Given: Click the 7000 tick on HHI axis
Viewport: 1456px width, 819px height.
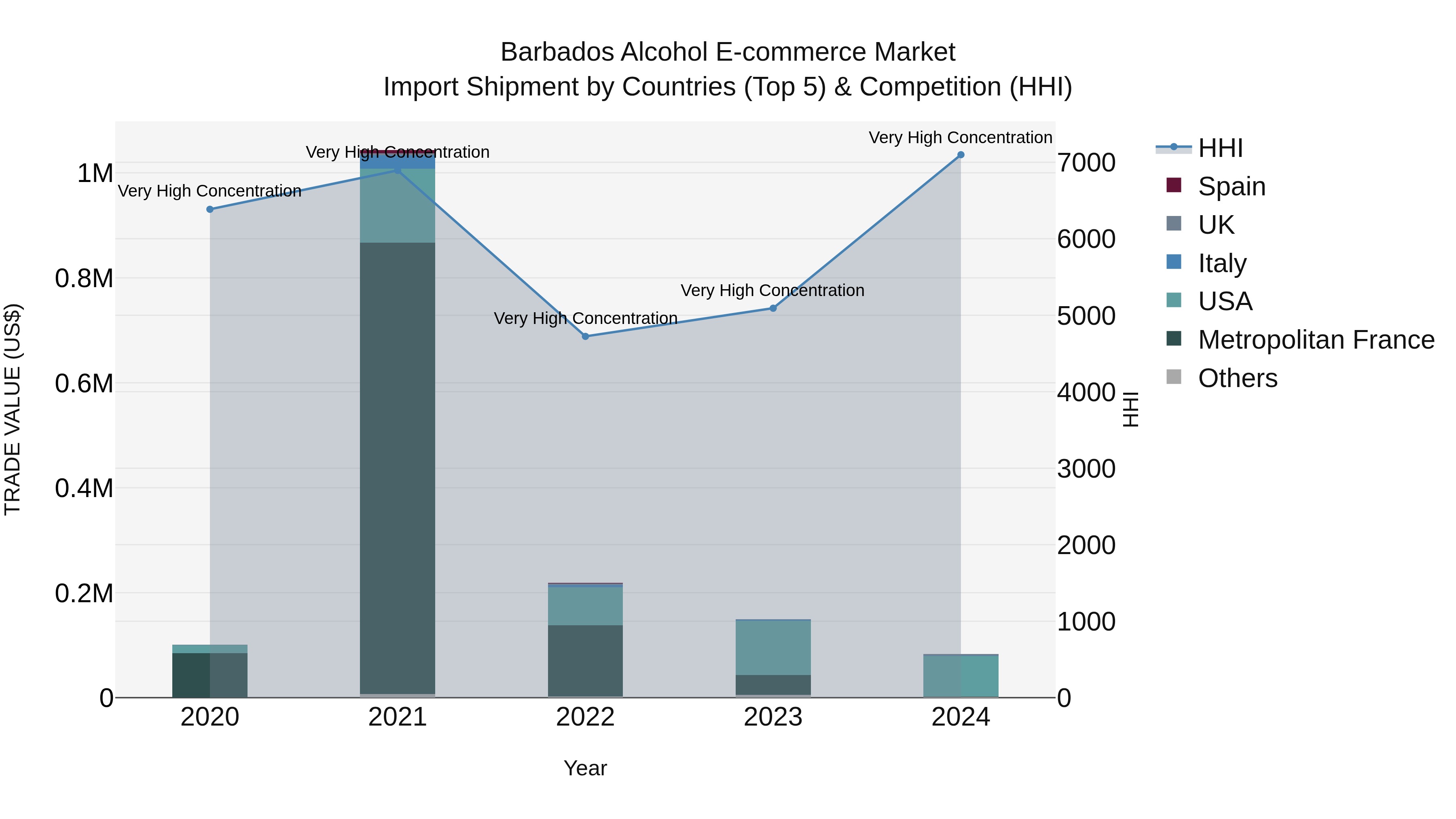Looking at the screenshot, I should 1086,163.
